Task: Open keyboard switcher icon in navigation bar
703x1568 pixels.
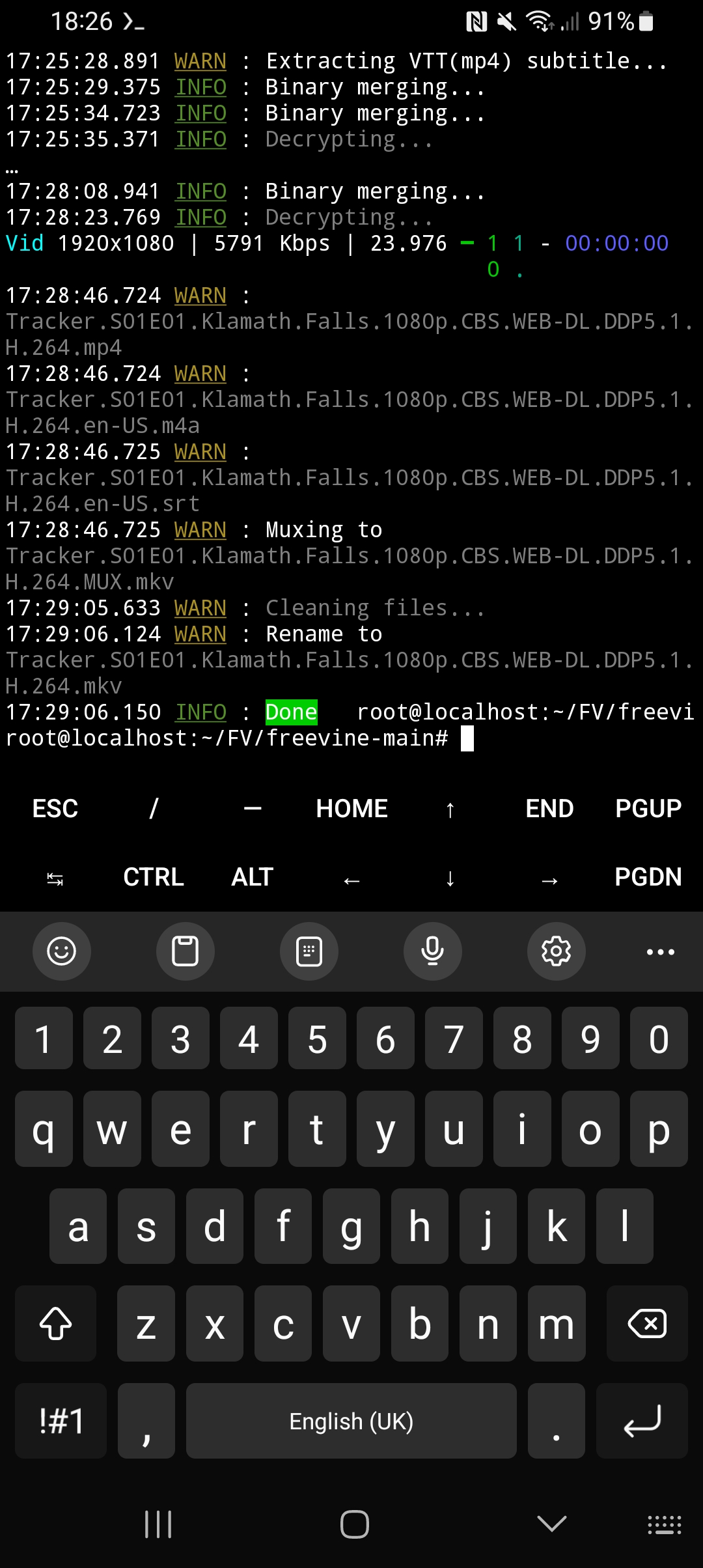Action: tap(665, 1524)
